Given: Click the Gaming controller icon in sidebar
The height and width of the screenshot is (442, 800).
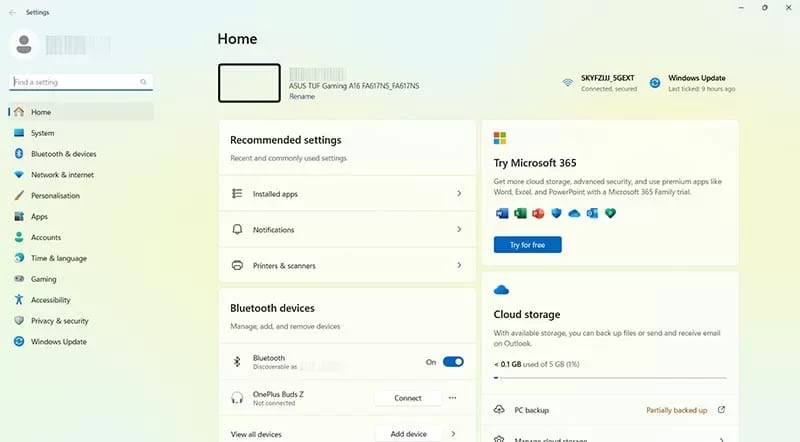Looking at the screenshot, I should coord(19,279).
